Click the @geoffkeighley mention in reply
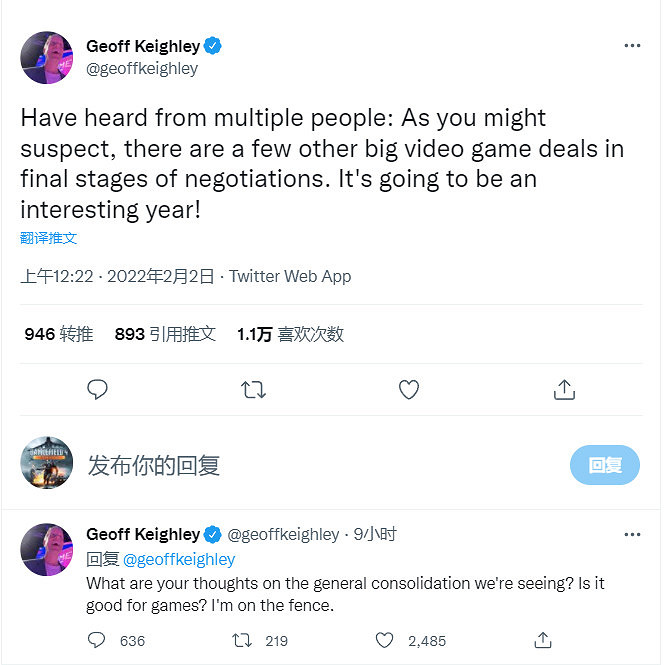Image resolution: width=672 pixels, height=665 pixels. click(179, 559)
